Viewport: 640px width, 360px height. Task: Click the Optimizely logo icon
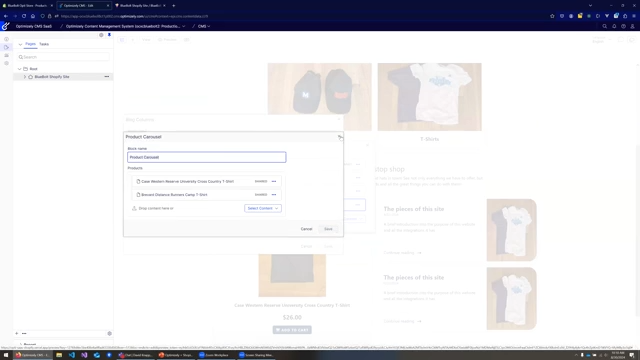5,26
